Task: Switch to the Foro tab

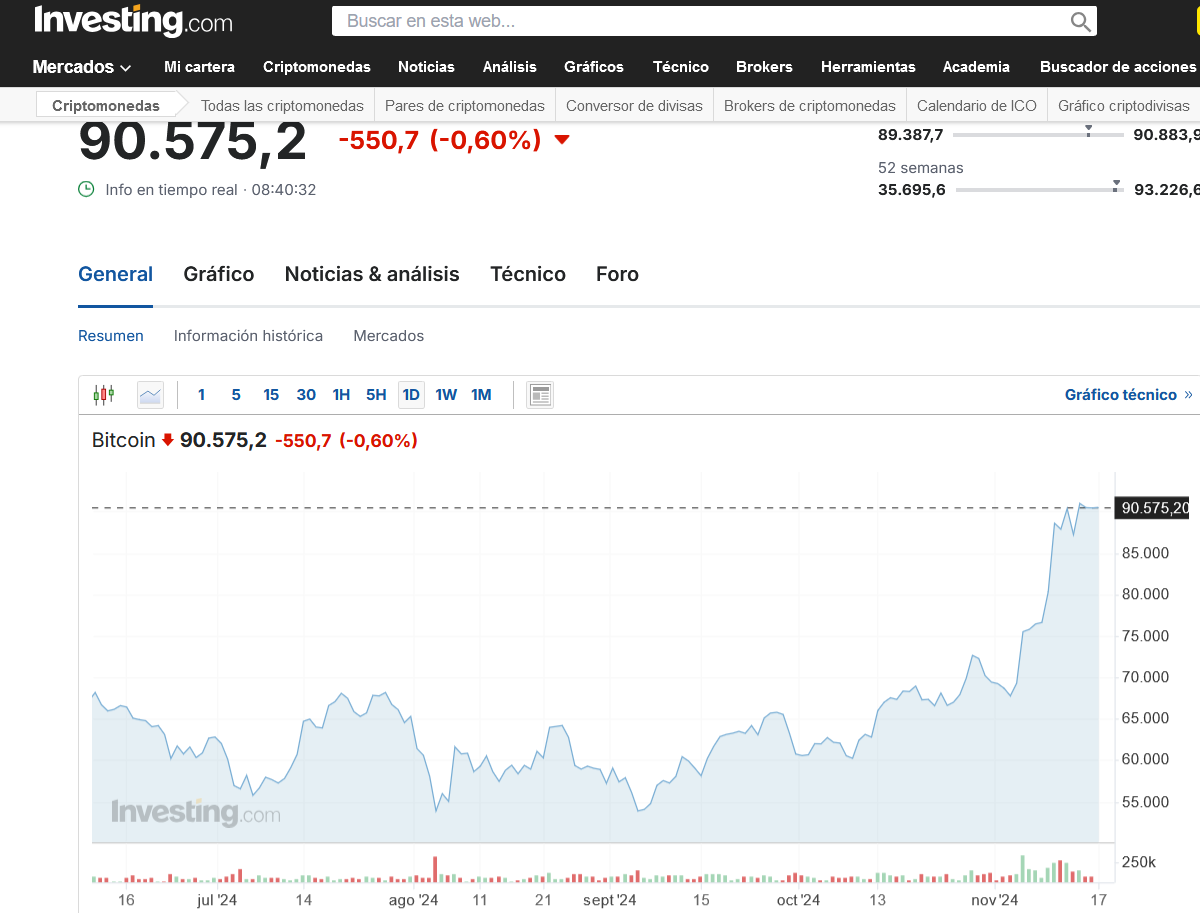Action: pos(617,274)
